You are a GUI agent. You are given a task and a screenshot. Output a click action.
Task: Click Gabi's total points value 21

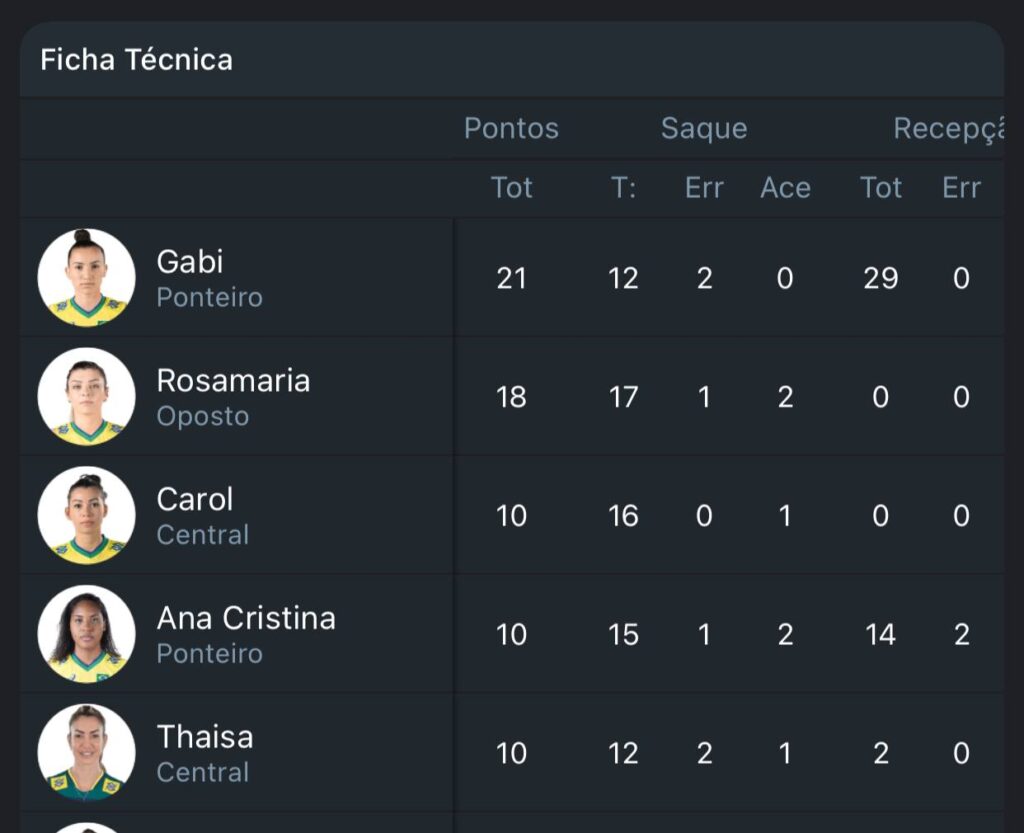[511, 278]
